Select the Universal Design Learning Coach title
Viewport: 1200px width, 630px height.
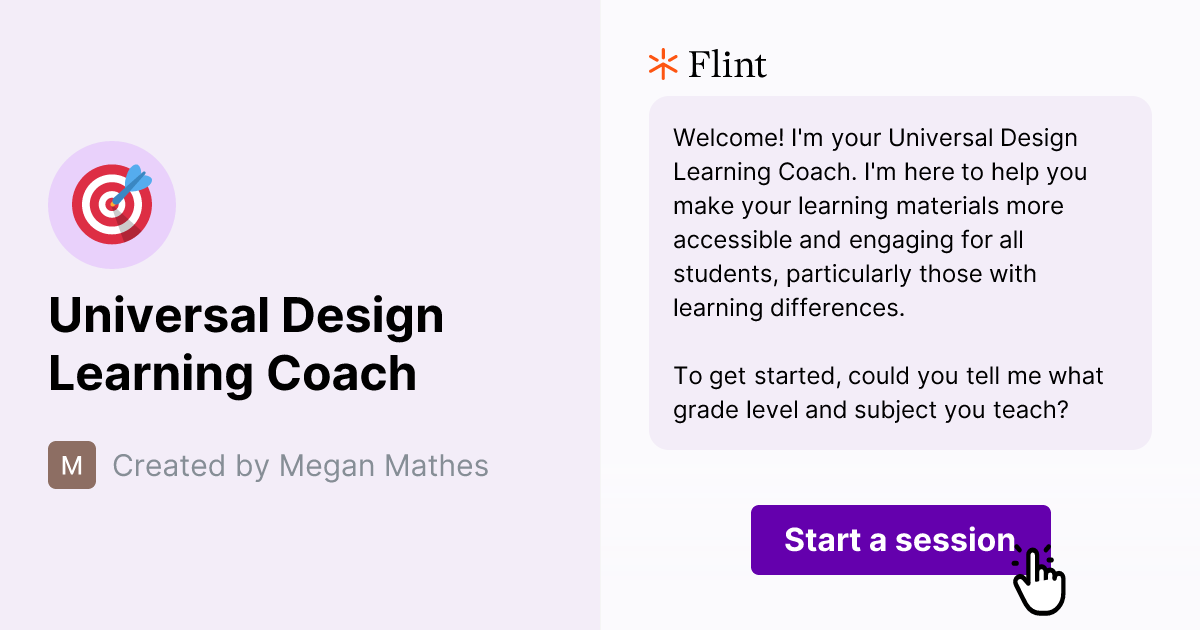[x=247, y=345]
